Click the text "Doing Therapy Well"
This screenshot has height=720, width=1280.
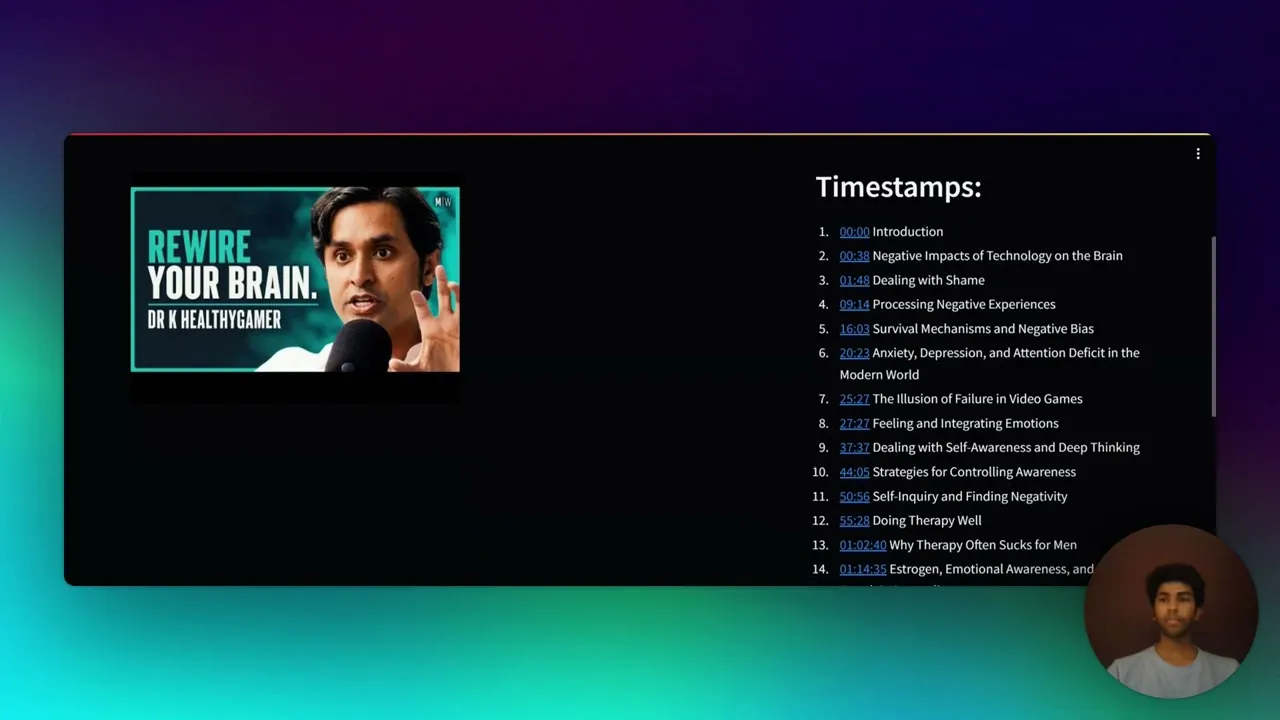927,521
